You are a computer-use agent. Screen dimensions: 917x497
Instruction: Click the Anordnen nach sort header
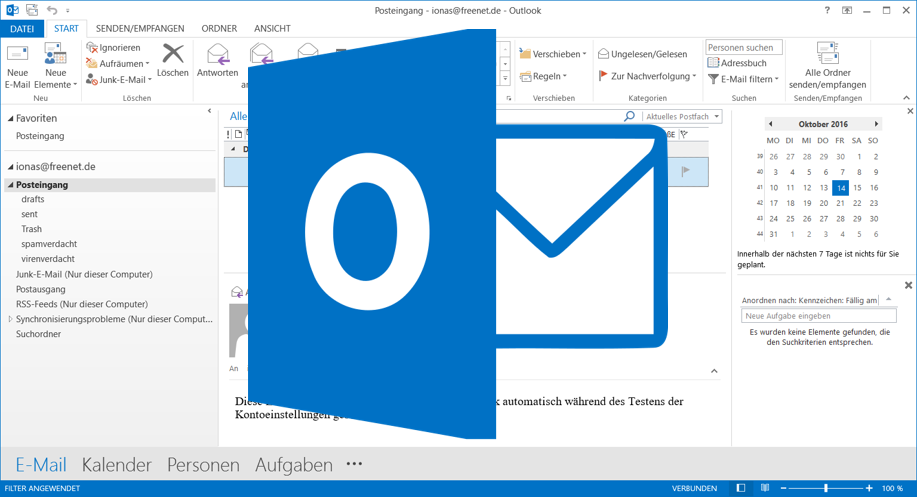pos(810,300)
